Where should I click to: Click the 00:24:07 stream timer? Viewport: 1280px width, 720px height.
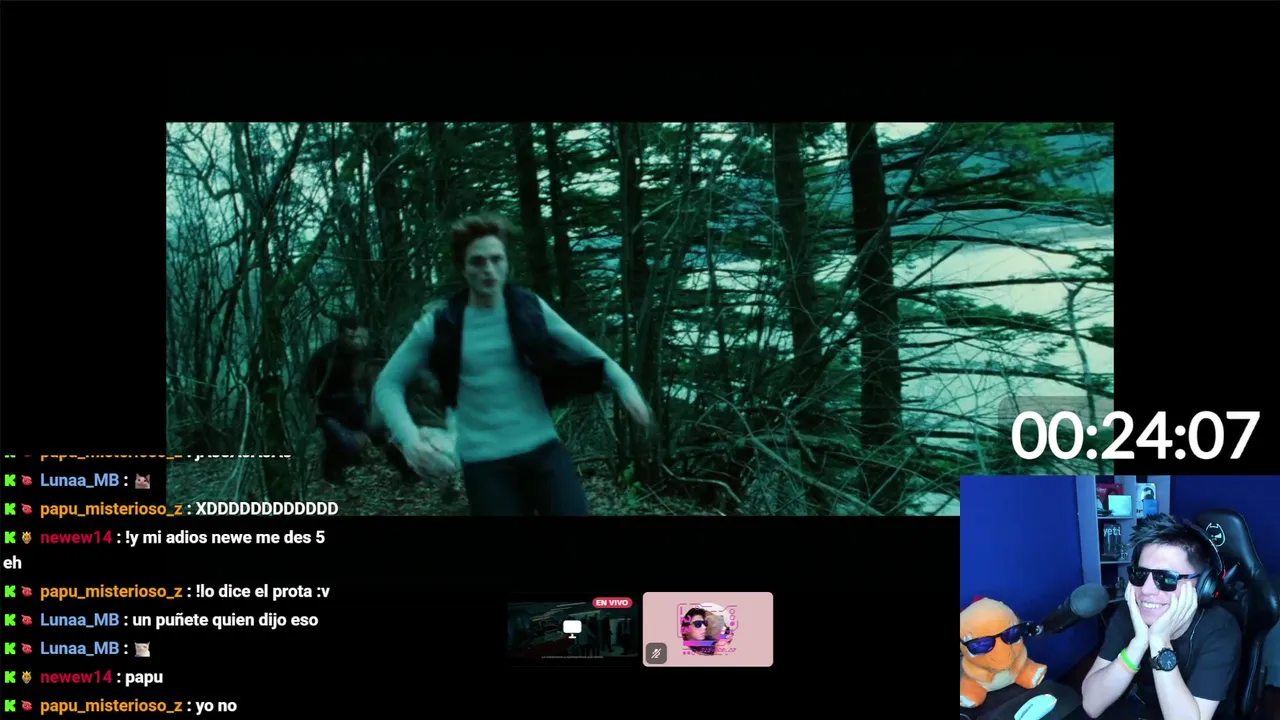tap(1135, 437)
